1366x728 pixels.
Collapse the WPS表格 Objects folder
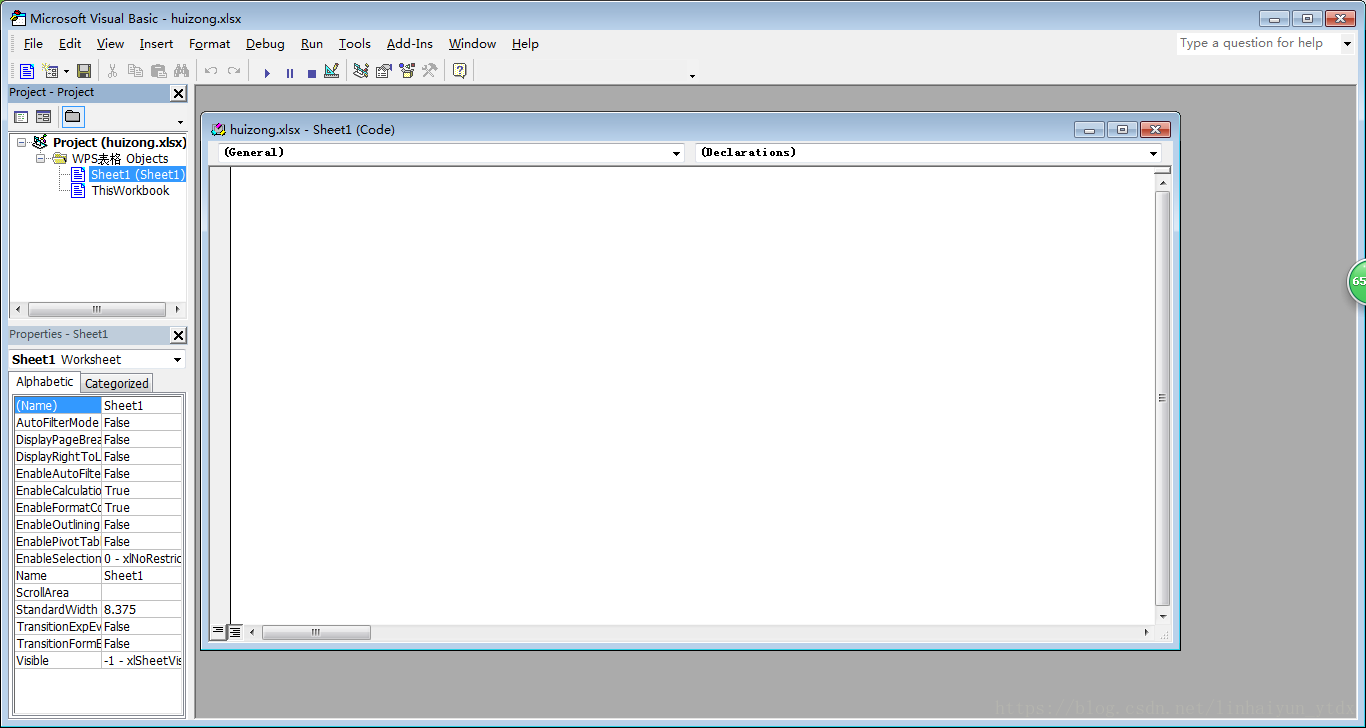[41, 159]
